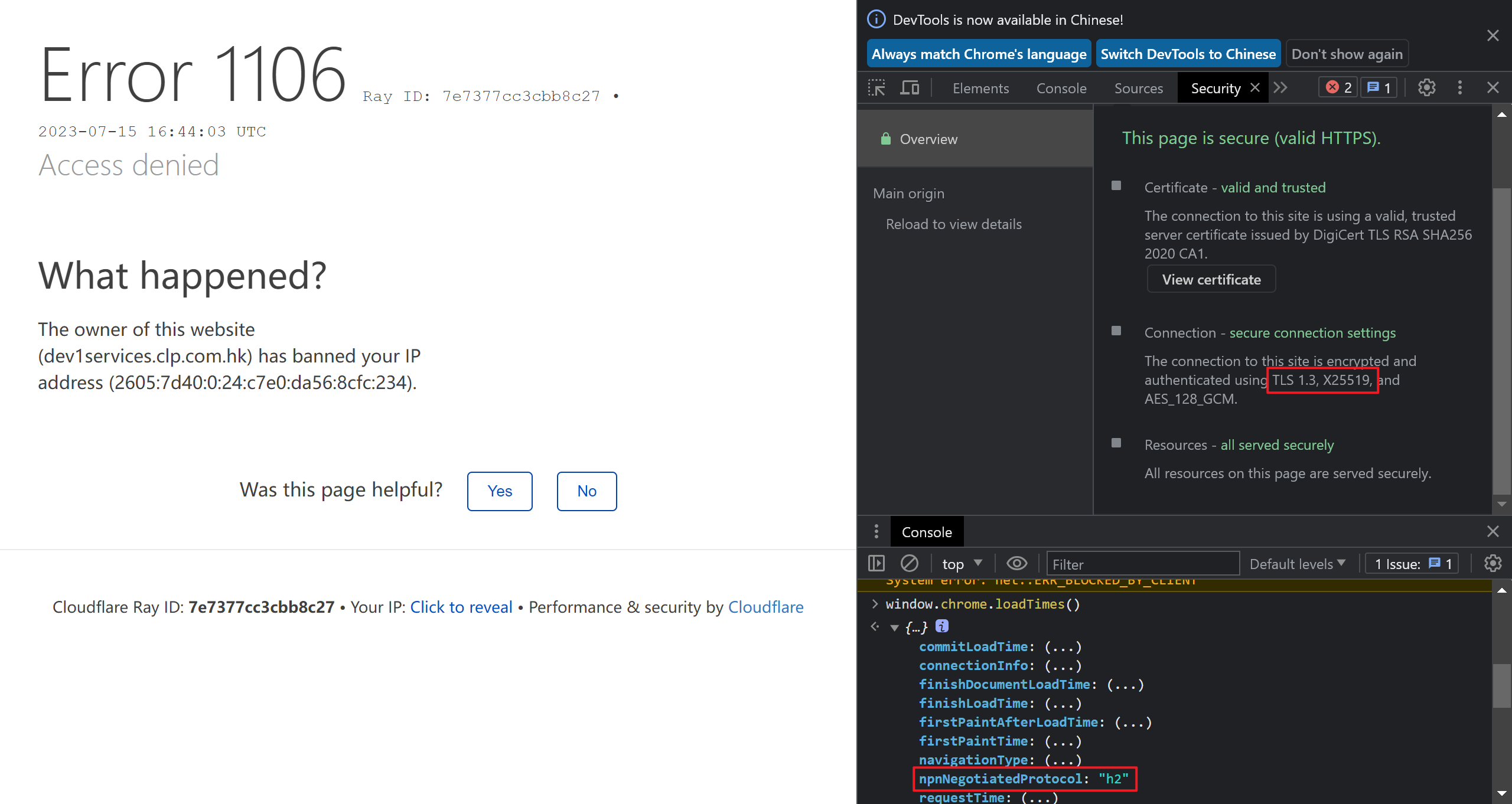Focus the console Filter input field

click(1143, 564)
